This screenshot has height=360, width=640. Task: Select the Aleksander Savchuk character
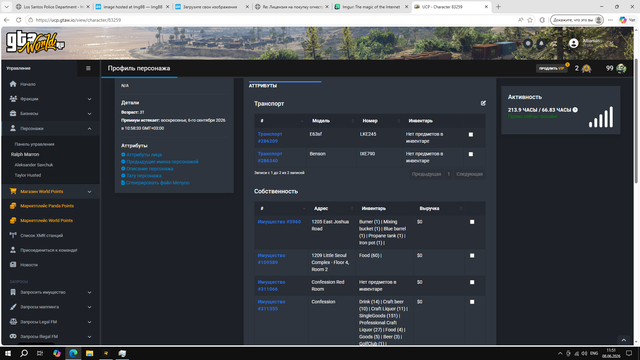pos(33,165)
